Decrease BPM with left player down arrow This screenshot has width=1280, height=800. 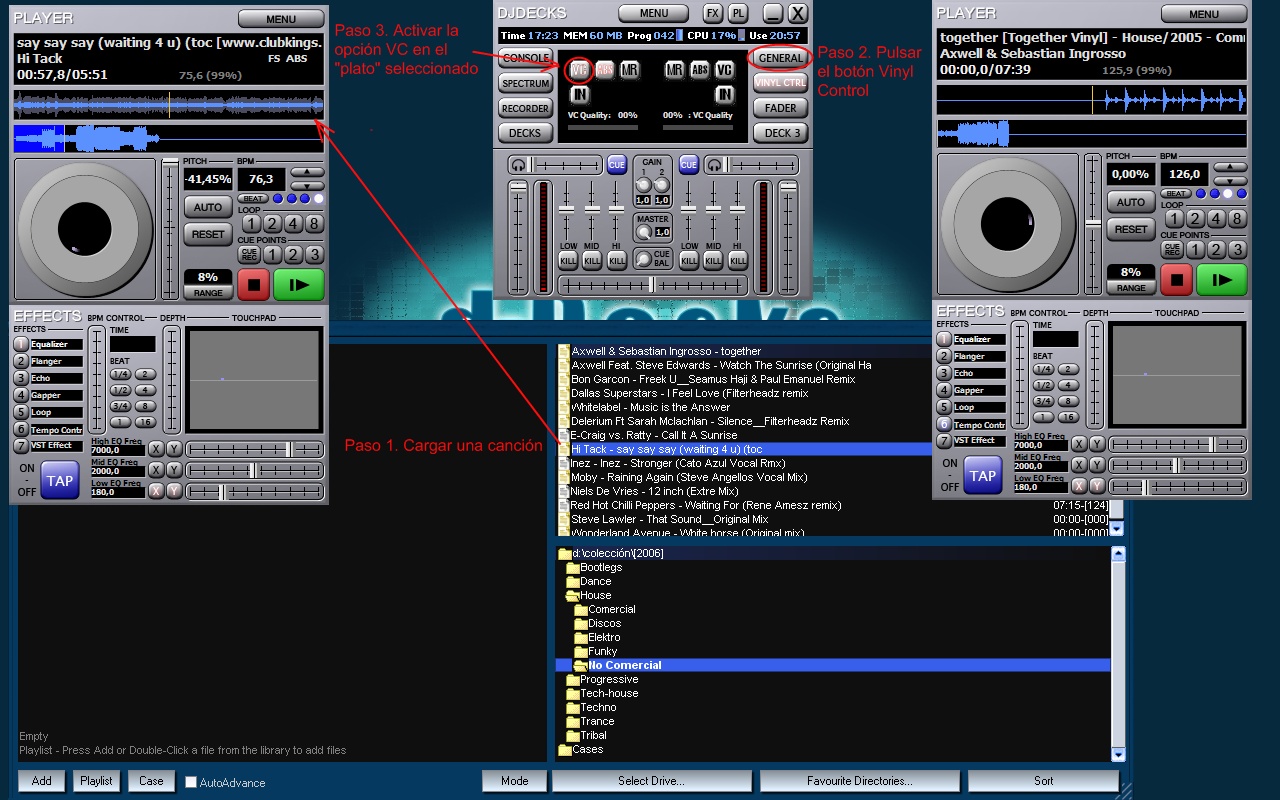click(x=308, y=184)
